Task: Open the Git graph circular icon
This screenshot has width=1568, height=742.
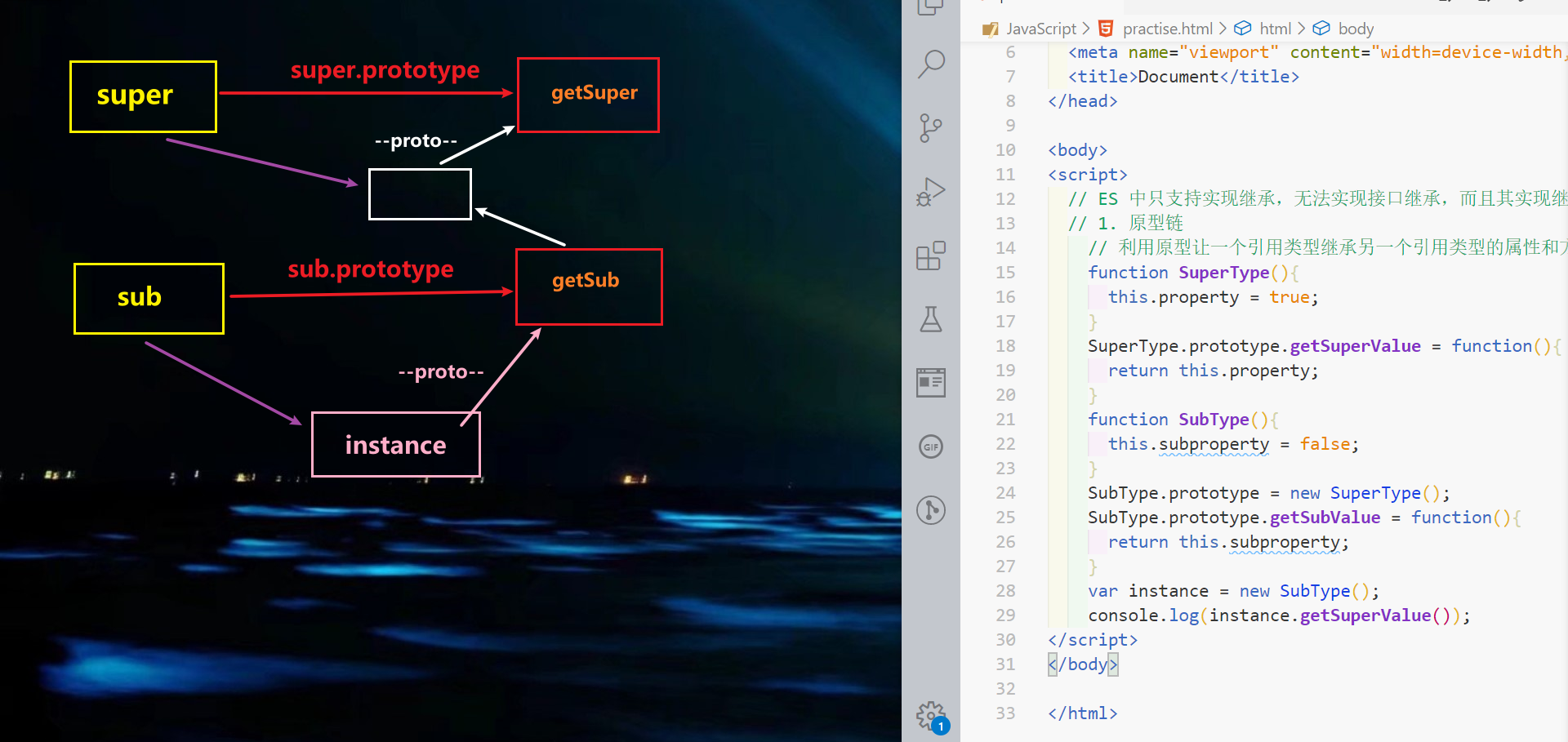Action: [x=931, y=510]
